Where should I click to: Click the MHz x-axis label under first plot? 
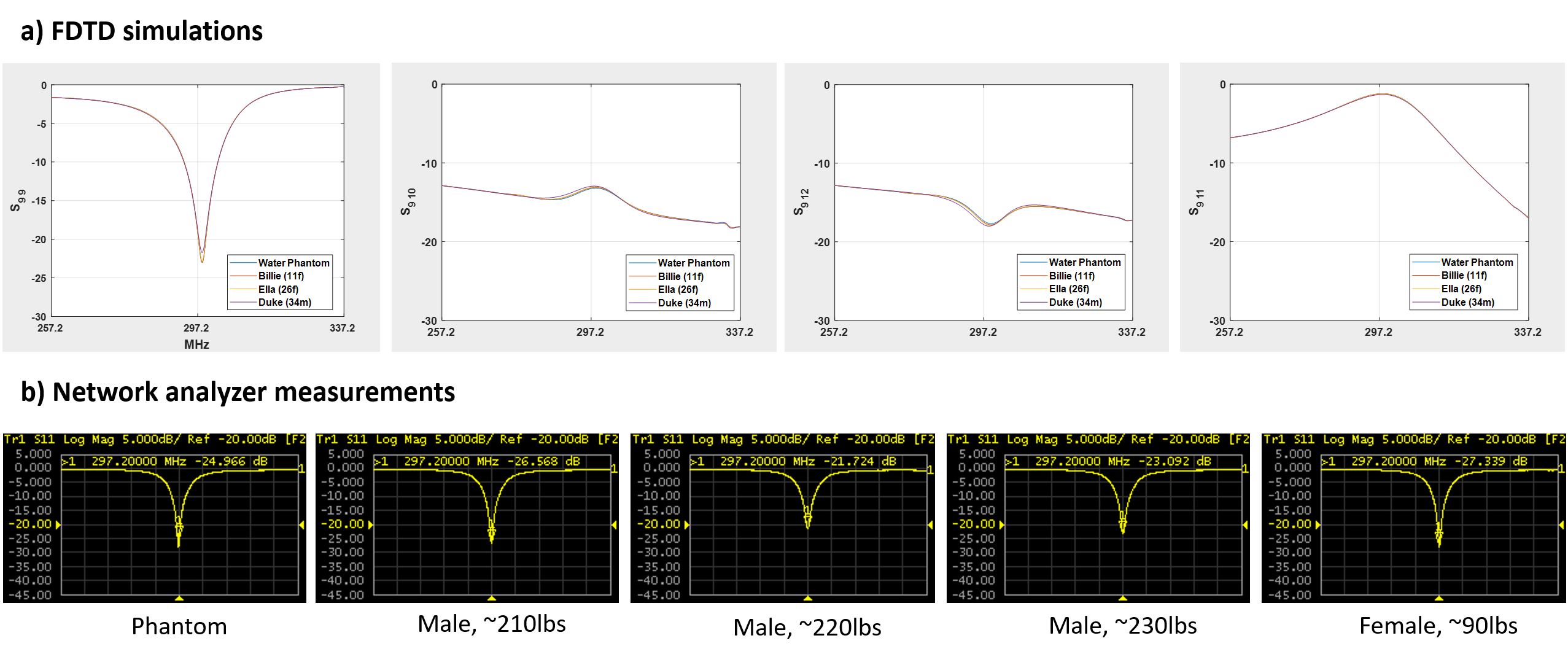[x=196, y=344]
